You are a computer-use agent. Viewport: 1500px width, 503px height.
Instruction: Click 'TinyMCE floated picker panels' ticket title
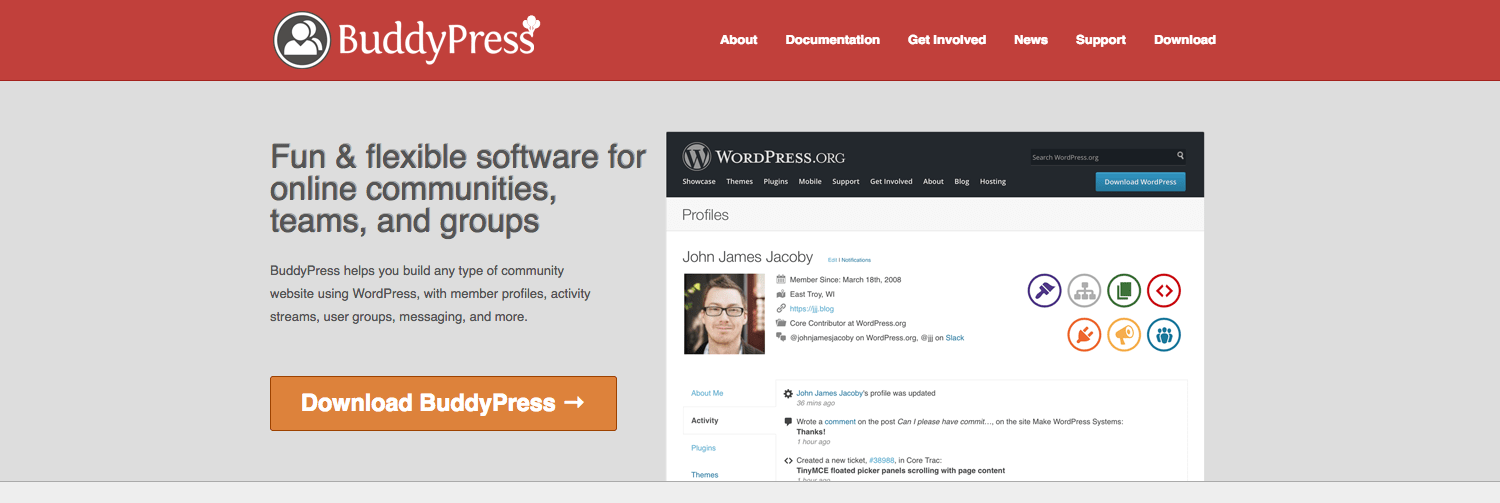point(901,470)
